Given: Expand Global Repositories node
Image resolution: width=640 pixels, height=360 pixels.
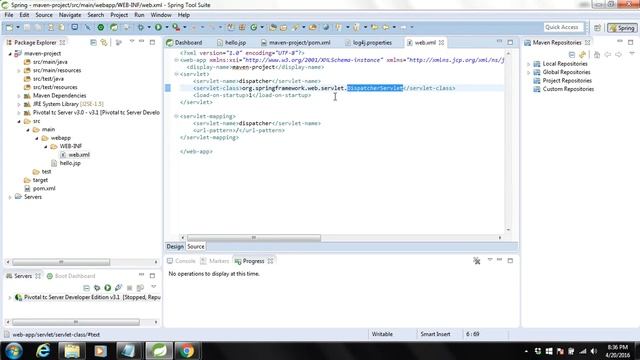Looking at the screenshot, I should [x=529, y=72].
